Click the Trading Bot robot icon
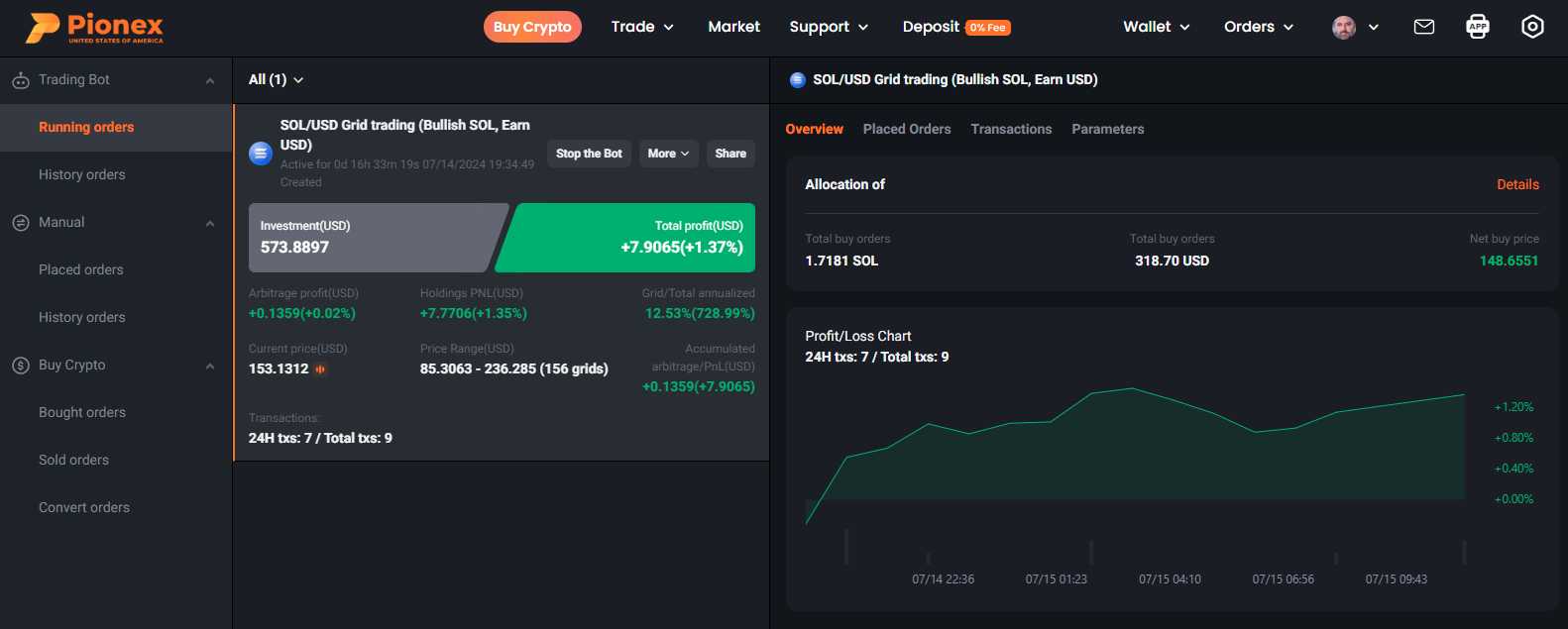 coord(21,80)
